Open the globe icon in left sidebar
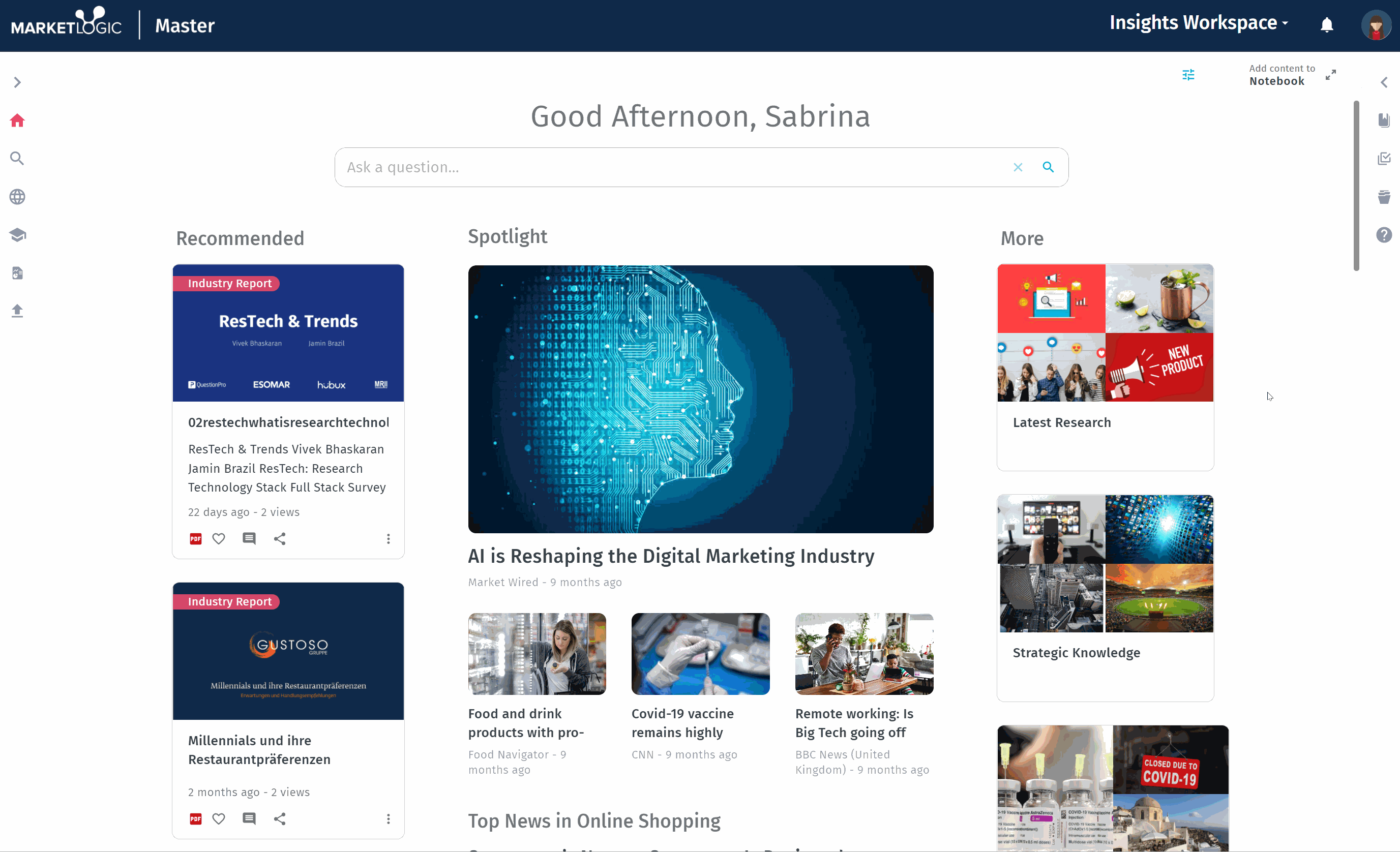 point(17,197)
